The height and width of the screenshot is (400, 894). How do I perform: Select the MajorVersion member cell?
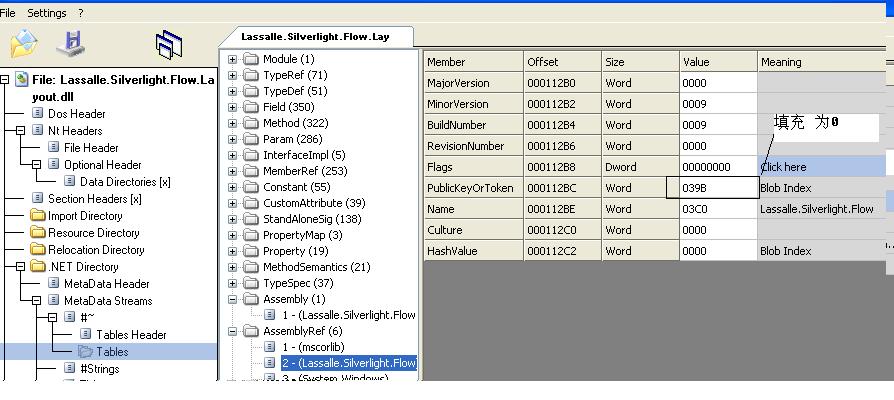pyautogui.click(x=473, y=83)
